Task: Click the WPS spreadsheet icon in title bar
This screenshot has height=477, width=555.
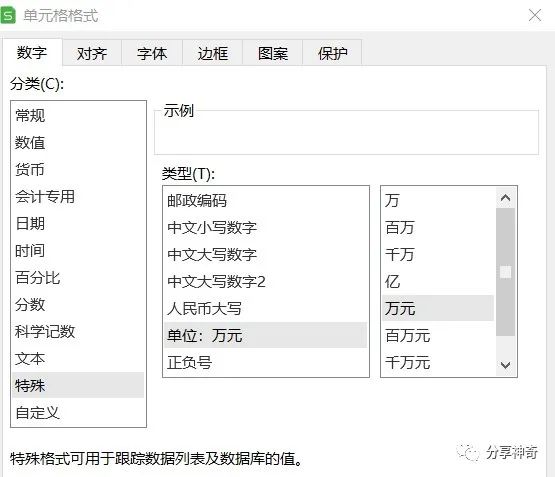Action: tap(8, 16)
